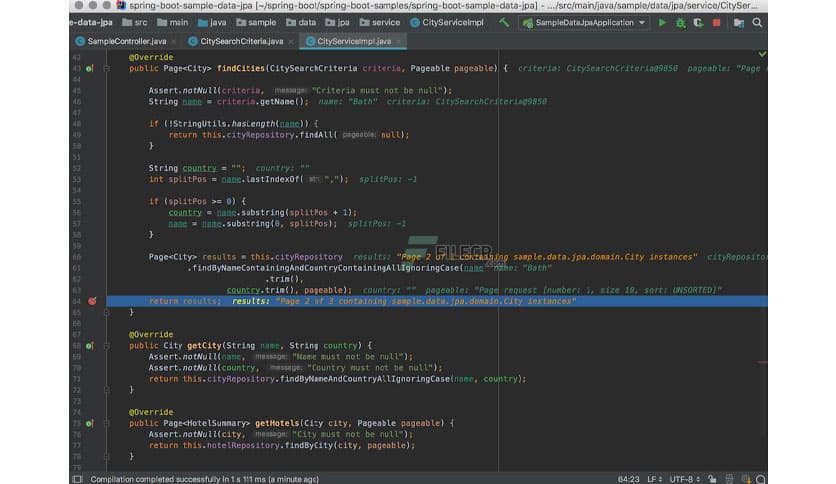Click the Build project hammer icon

[504, 23]
